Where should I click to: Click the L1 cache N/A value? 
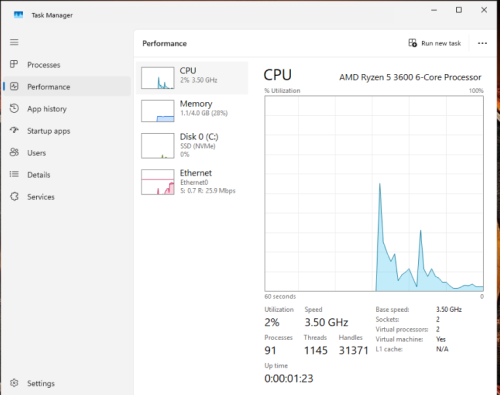(442, 349)
